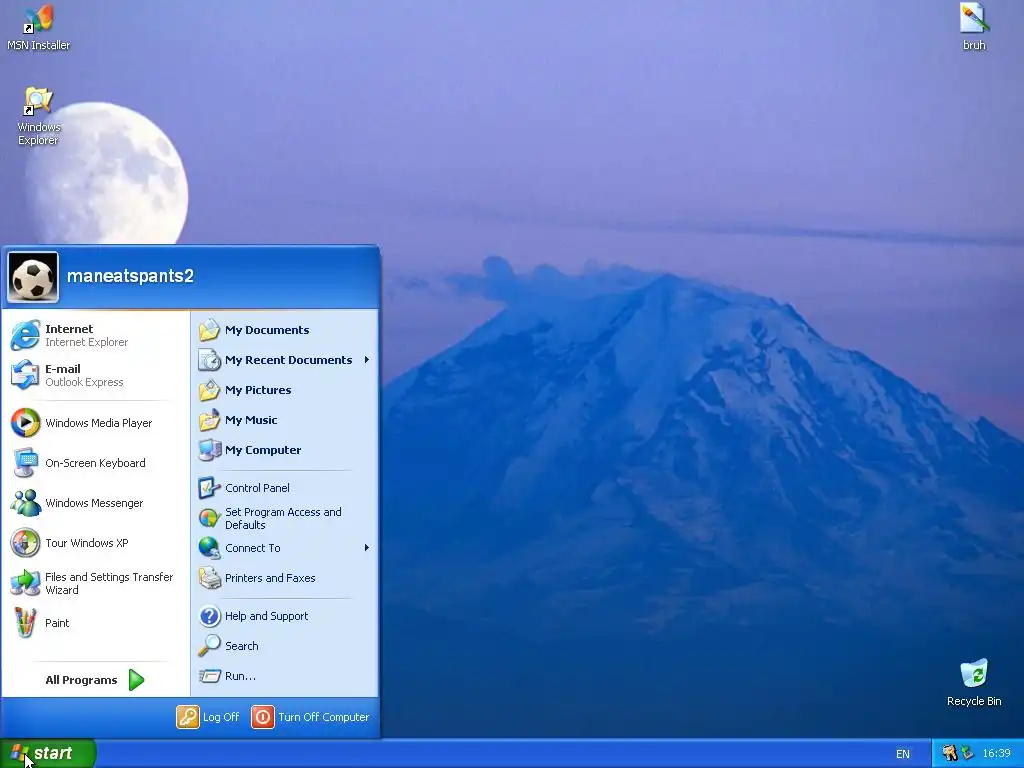Click the Connect To globe icon
Image resolution: width=1024 pixels, height=768 pixels.
pyautogui.click(x=209, y=548)
